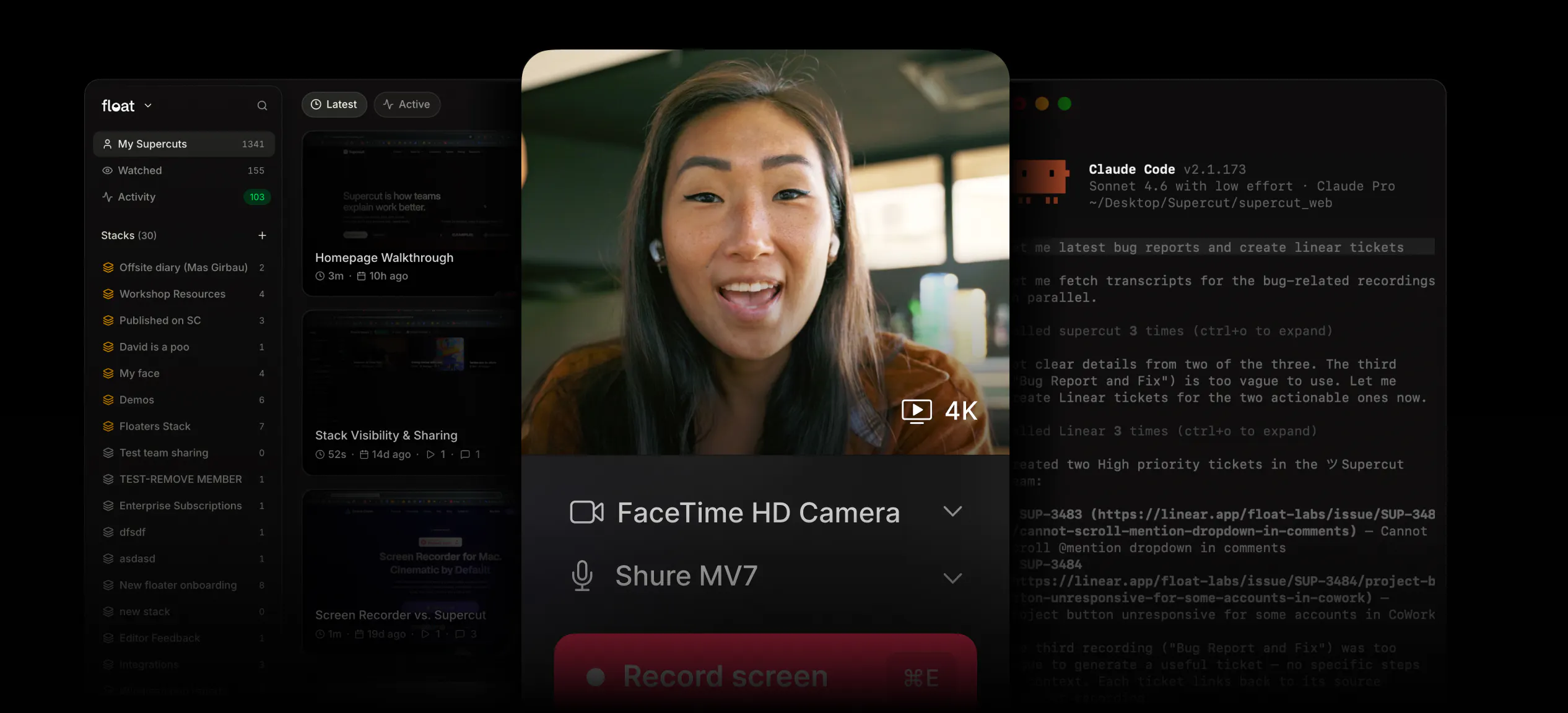Click the yellow minimize button in terminal window
The height and width of the screenshot is (713, 1568).
[x=1042, y=104]
